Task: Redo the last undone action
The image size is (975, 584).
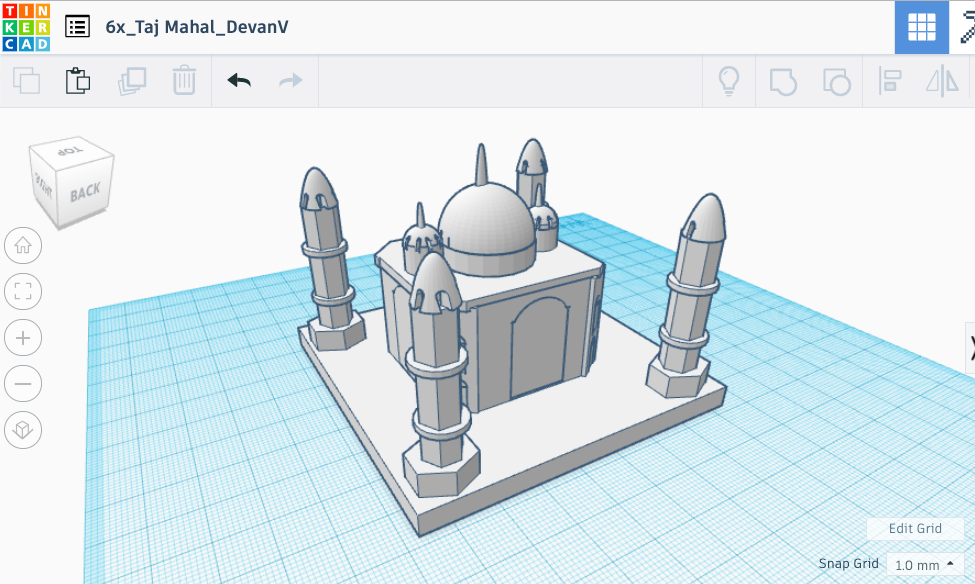Action: (291, 81)
